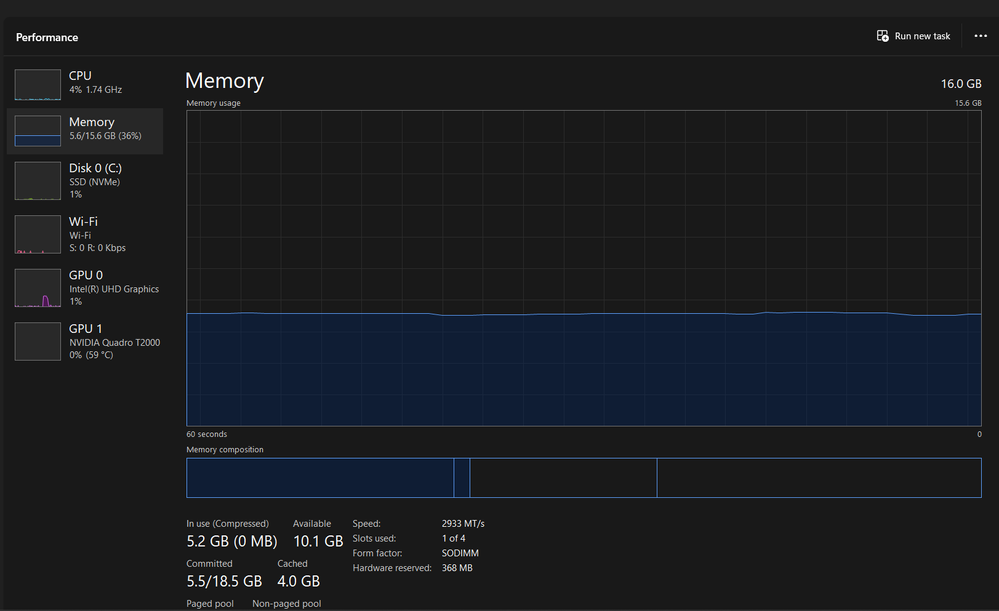Open the CPU entry in the sidebar
The height and width of the screenshot is (611, 999).
85,83
